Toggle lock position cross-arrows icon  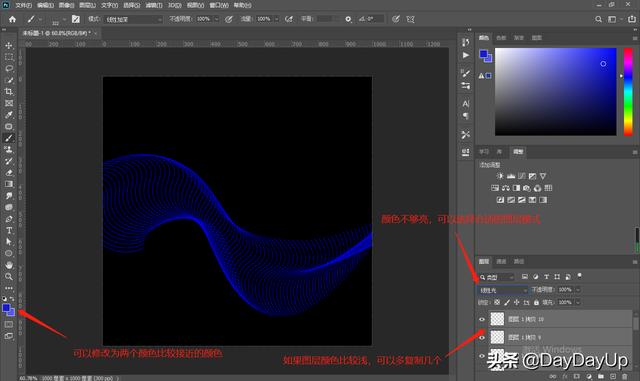click(x=516, y=302)
